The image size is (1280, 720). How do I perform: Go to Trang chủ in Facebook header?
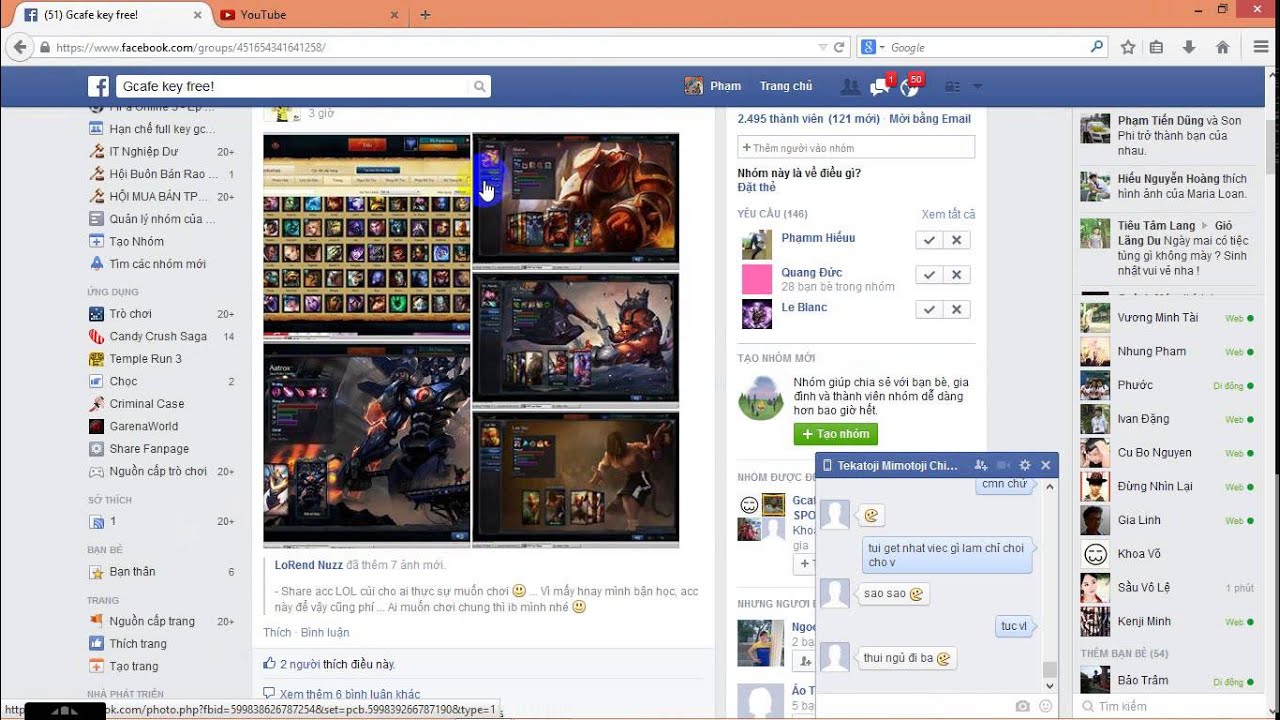coord(786,86)
